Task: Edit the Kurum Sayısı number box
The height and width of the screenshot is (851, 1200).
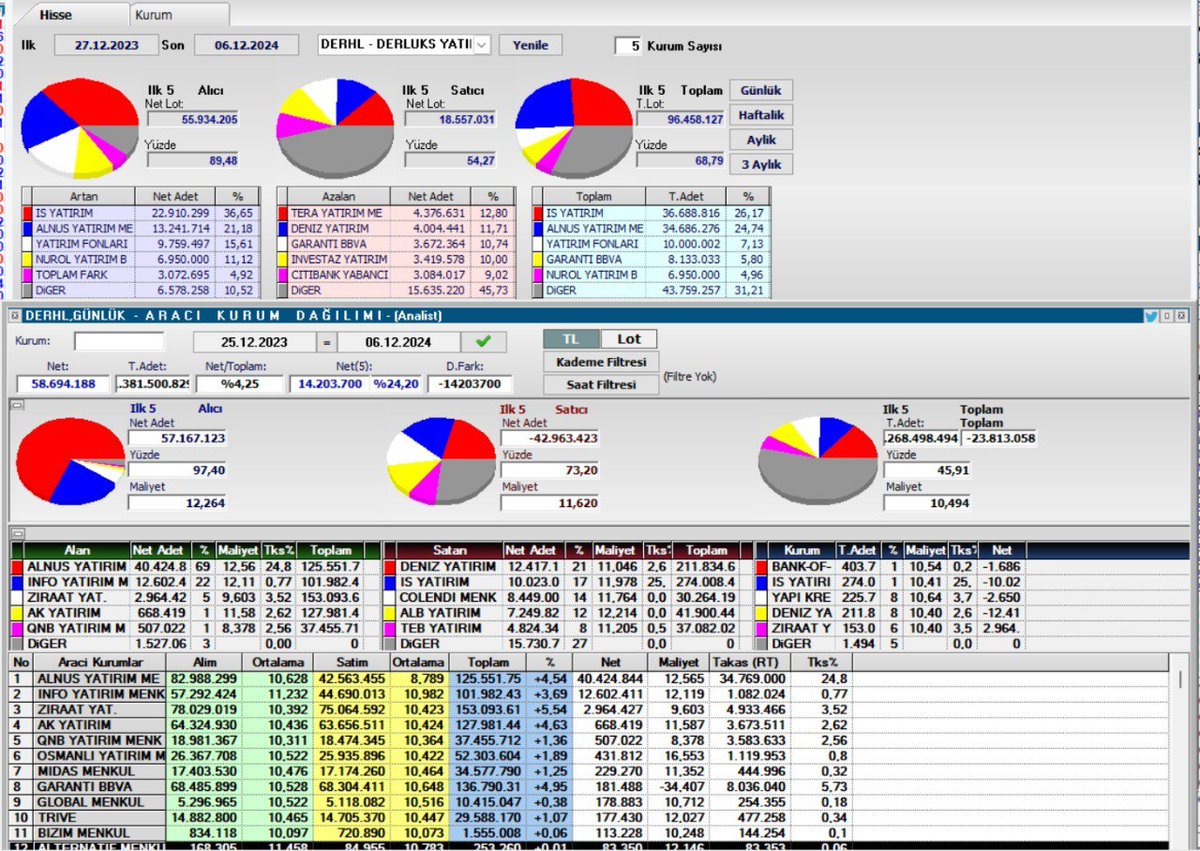Action: 627,46
